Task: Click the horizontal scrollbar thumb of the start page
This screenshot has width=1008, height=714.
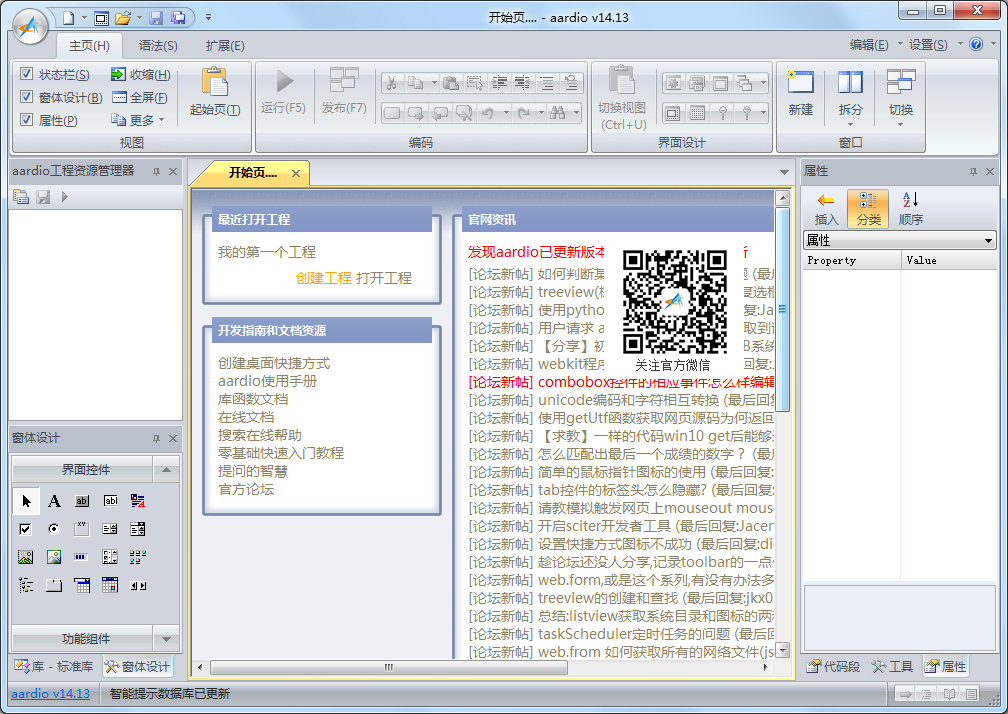Action: [388, 667]
